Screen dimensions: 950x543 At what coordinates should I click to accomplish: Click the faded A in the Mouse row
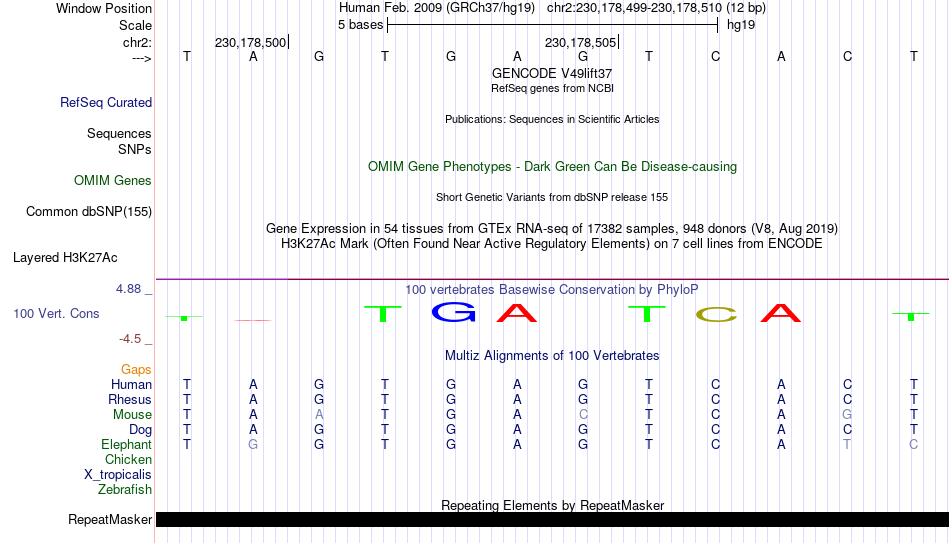coord(319,415)
